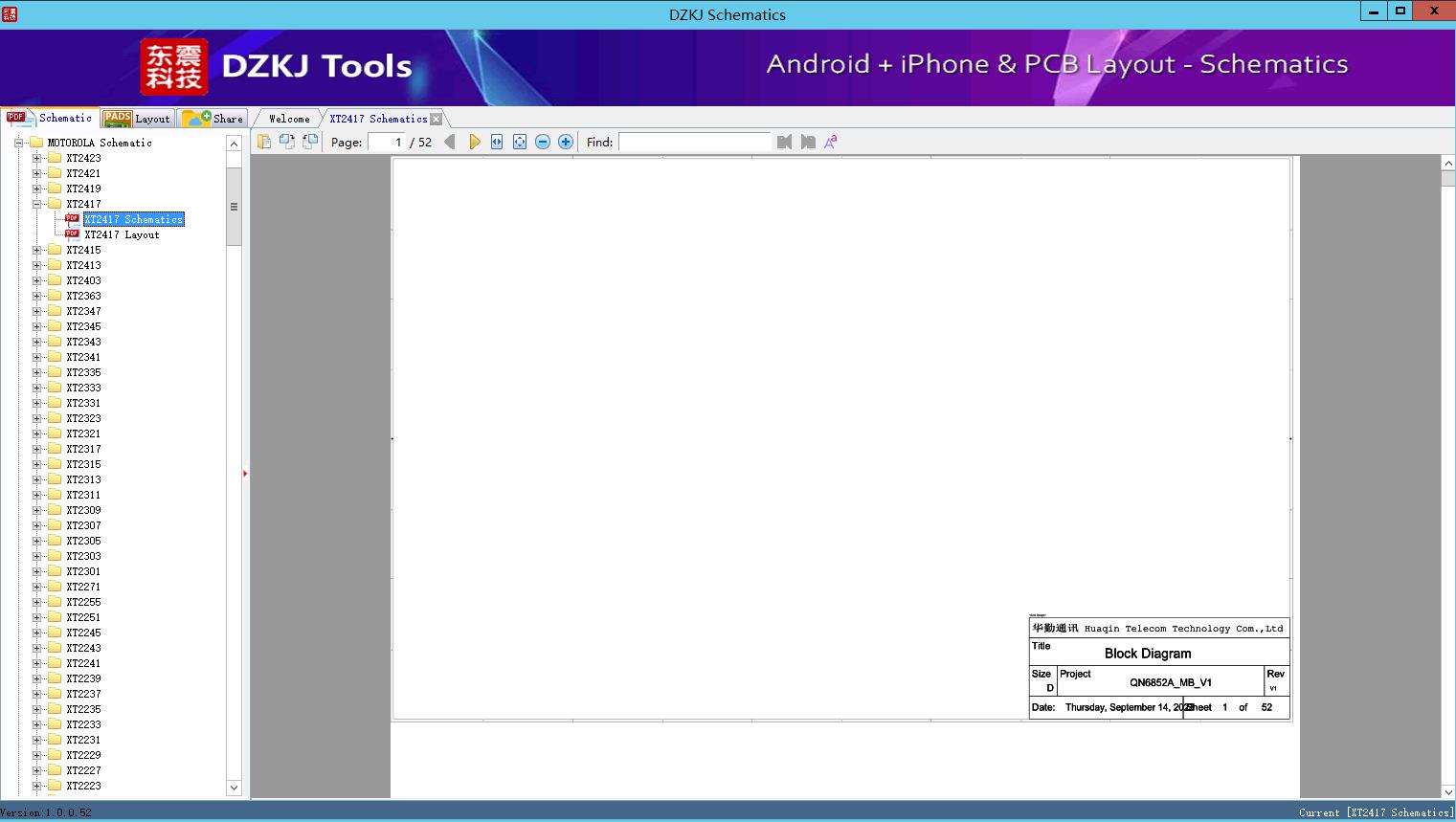Expand the XT2363 folder node
This screenshot has height=822, width=1456.
click(x=36, y=296)
